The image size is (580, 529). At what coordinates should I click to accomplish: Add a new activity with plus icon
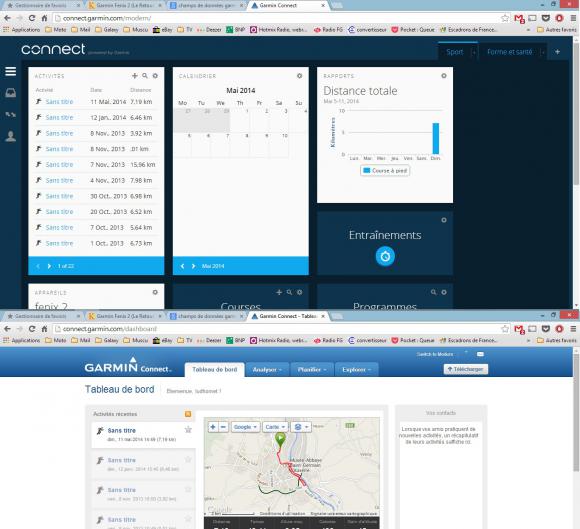[x=135, y=76]
